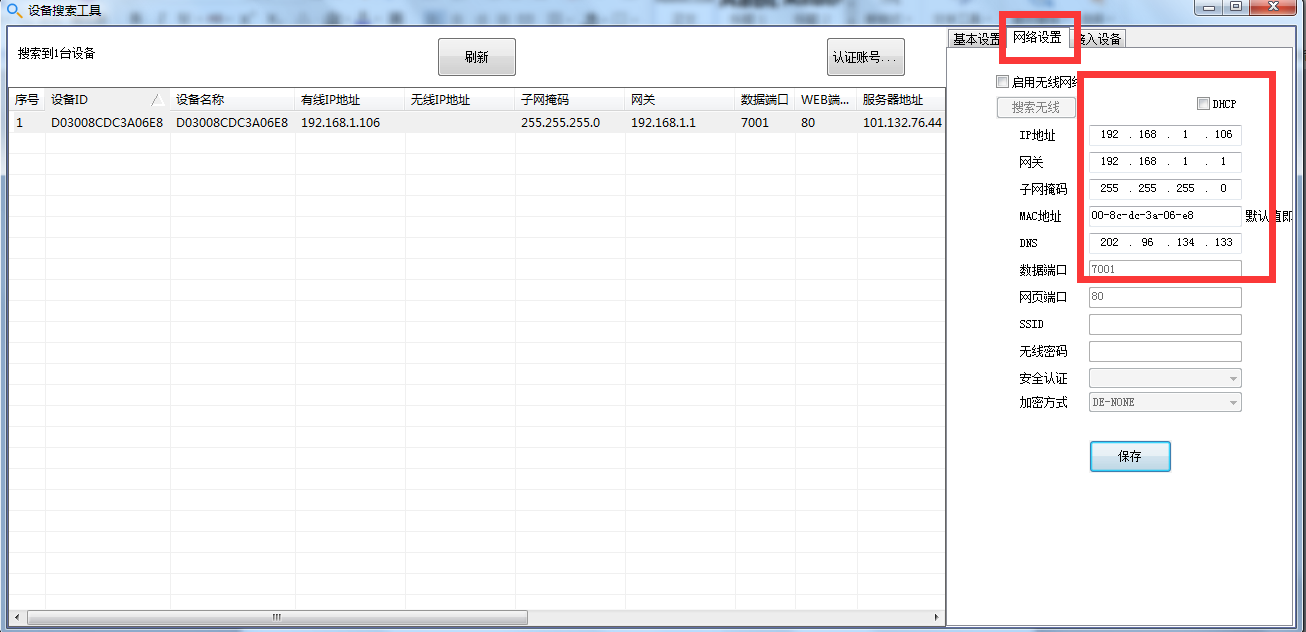Sort by the 数据端口 column header
This screenshot has width=1306, height=632.
[x=765, y=100]
